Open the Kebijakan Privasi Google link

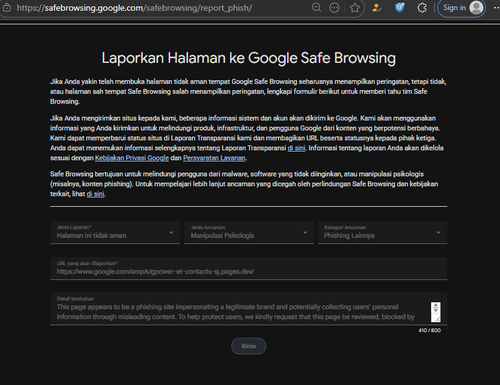(132, 158)
